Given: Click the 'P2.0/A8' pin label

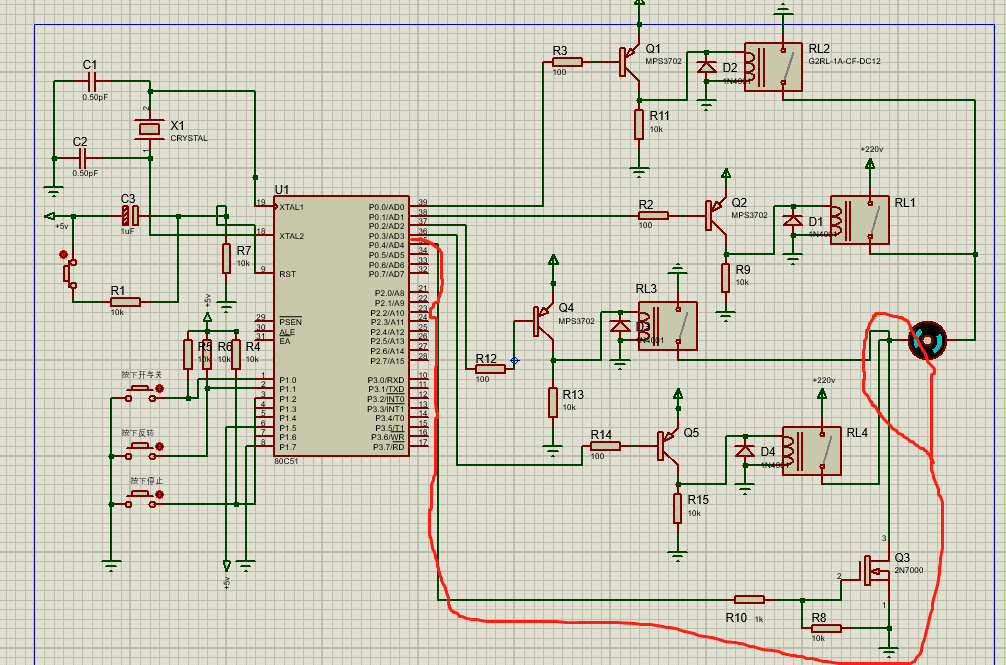Looking at the screenshot, I should [389, 294].
